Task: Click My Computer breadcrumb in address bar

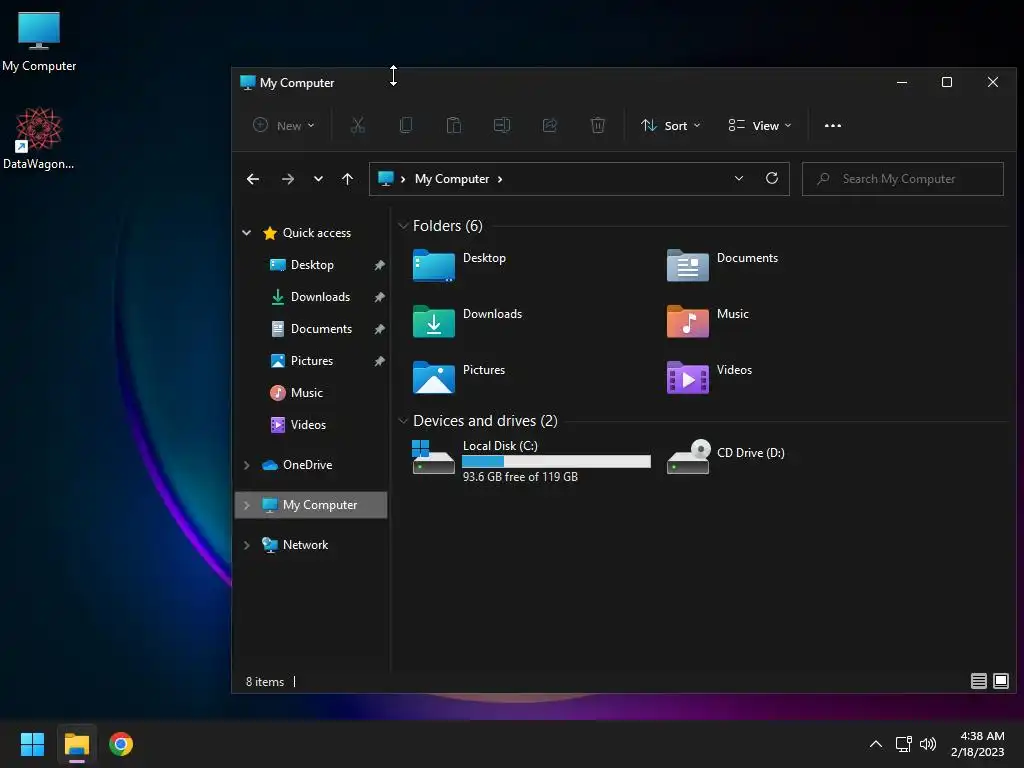Action: (452, 179)
